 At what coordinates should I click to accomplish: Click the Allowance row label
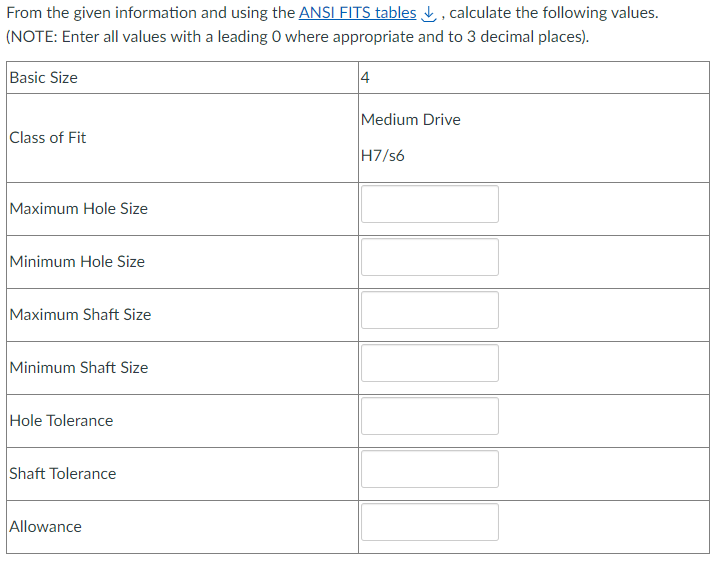point(45,527)
